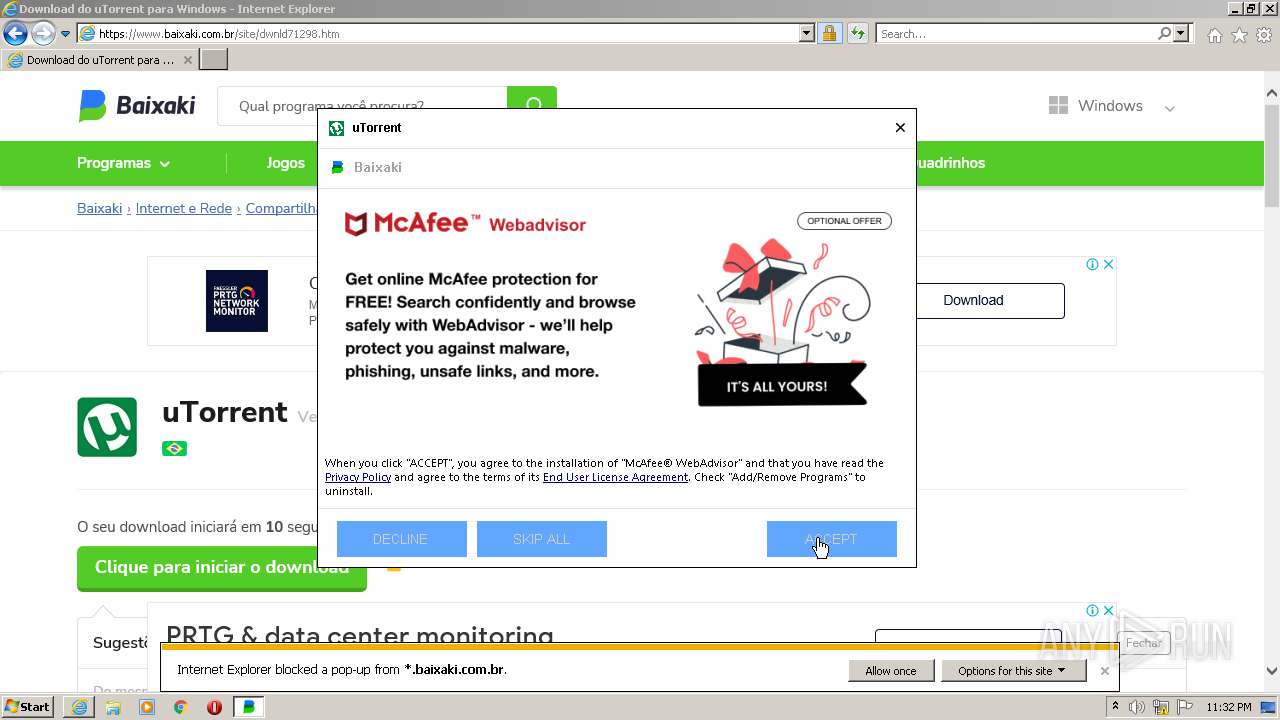
Task: Click the volume speaker tray icon
Action: [x=1137, y=707]
